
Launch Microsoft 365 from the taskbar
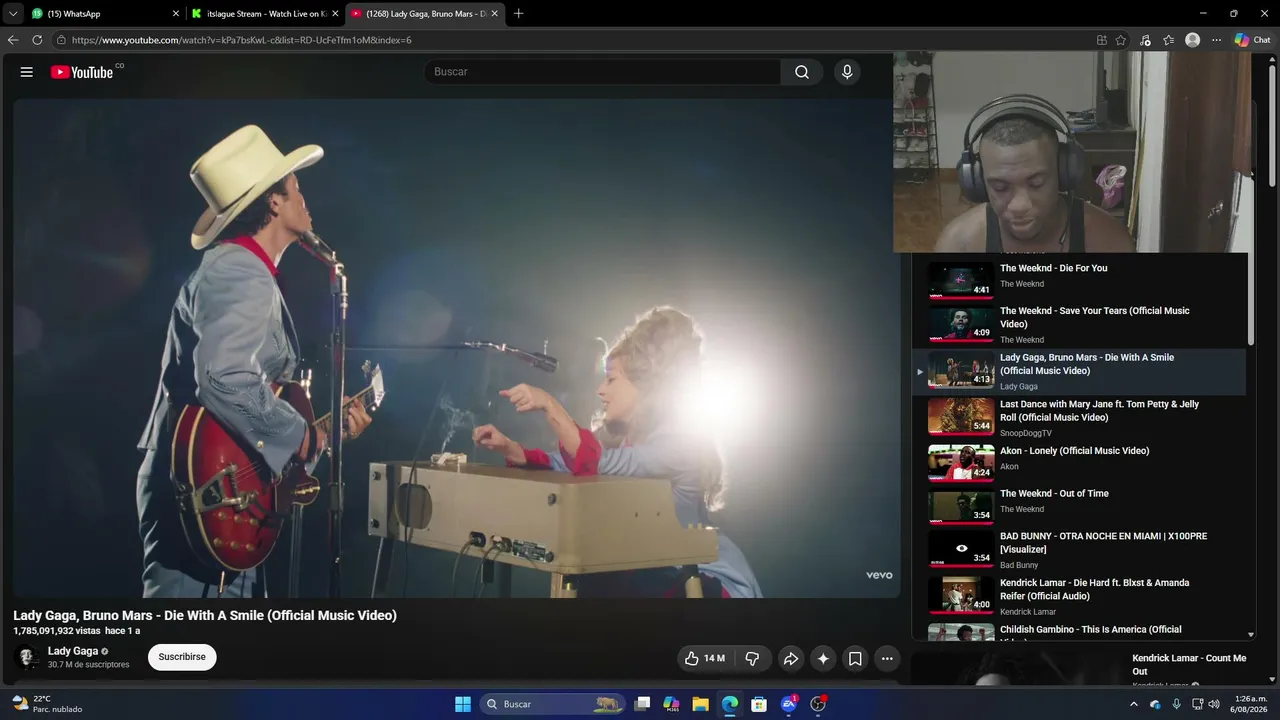click(x=672, y=704)
